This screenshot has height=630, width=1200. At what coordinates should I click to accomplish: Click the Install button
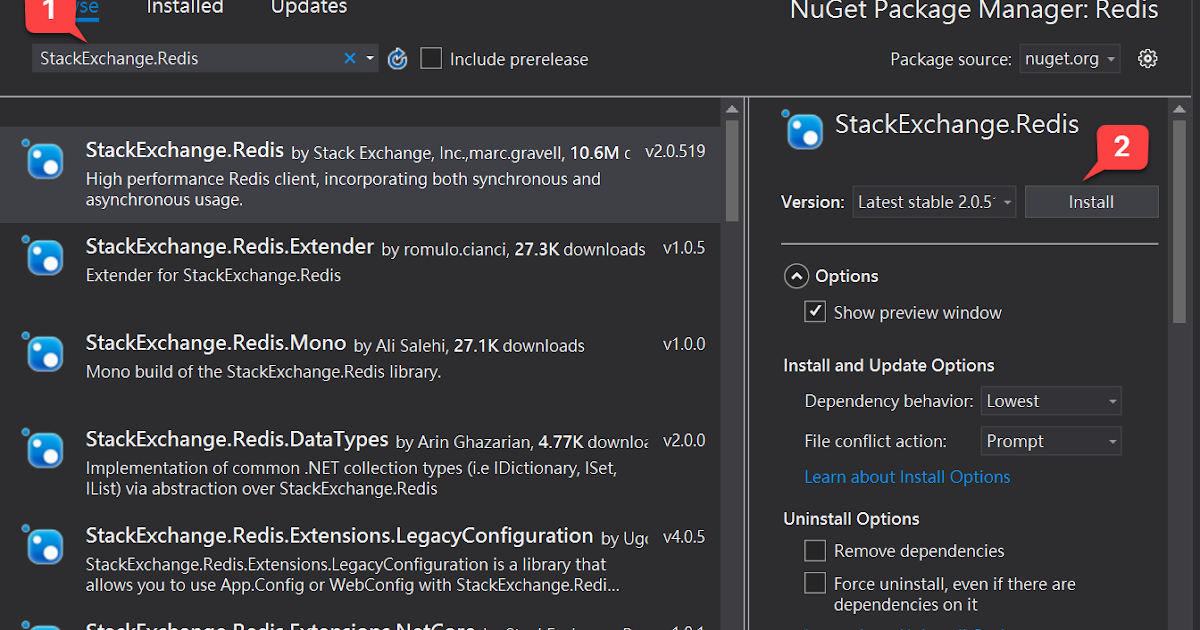tap(1091, 201)
